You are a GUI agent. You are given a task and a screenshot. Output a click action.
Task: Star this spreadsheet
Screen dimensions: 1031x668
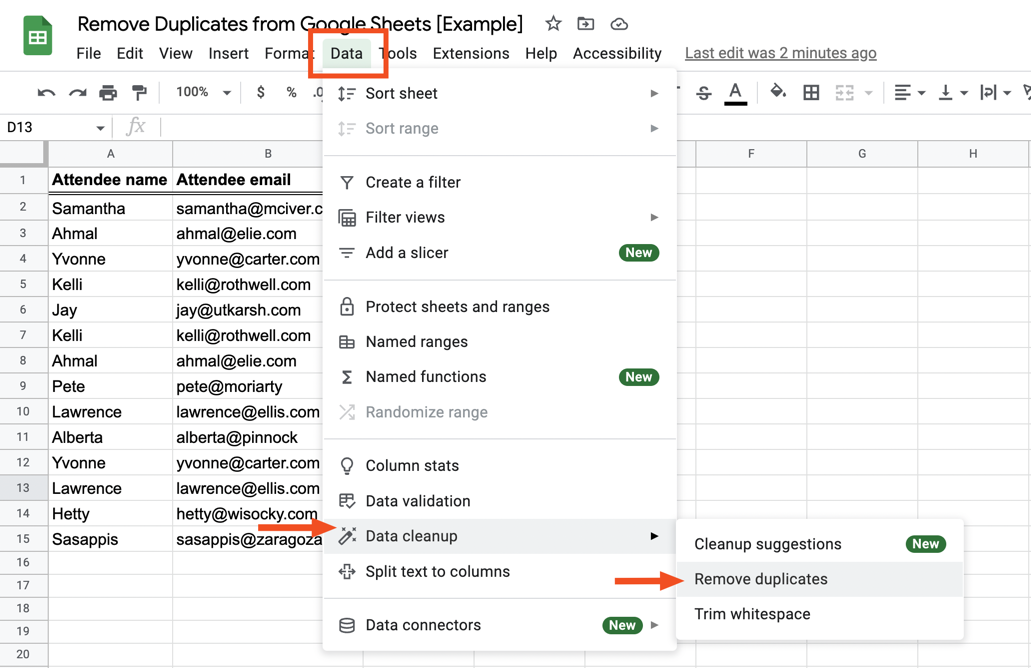[x=551, y=23]
